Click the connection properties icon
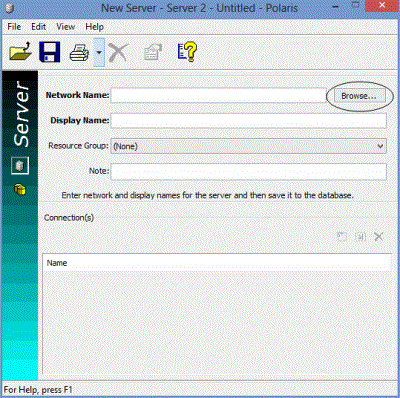The width and height of the screenshot is (400, 398). click(x=360, y=237)
